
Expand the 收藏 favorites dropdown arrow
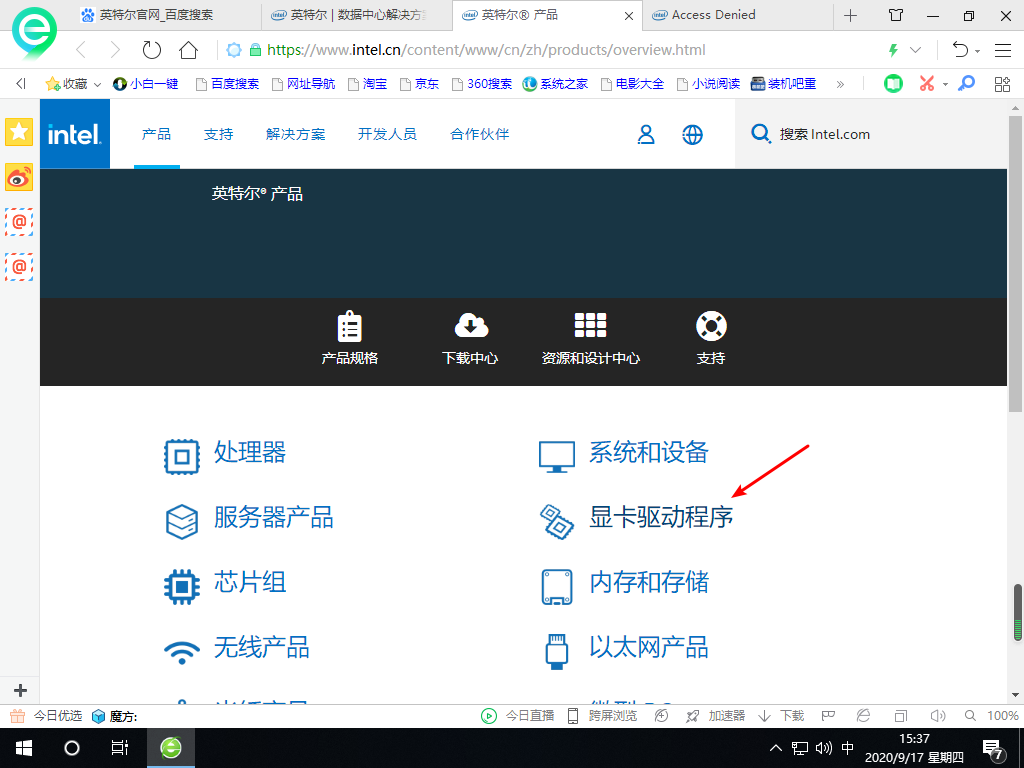click(x=97, y=84)
